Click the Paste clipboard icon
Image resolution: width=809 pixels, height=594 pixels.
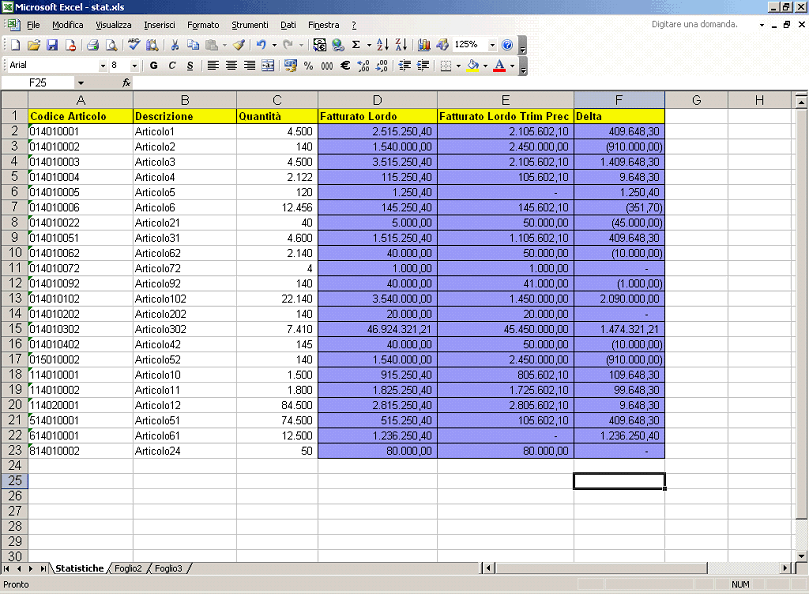[x=212, y=45]
